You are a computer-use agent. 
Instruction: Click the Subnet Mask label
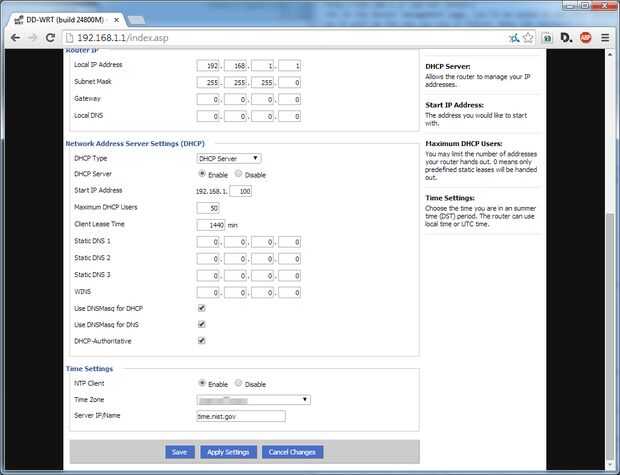tap(93, 81)
